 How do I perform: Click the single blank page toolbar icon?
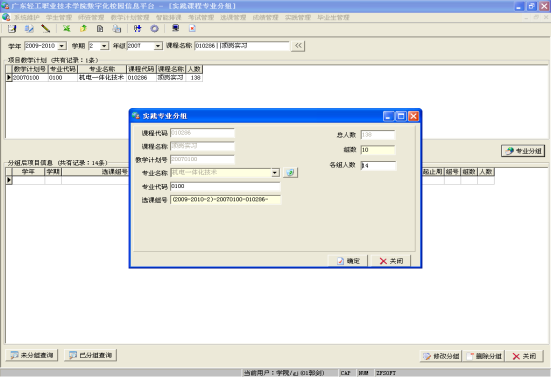pos(100,28)
